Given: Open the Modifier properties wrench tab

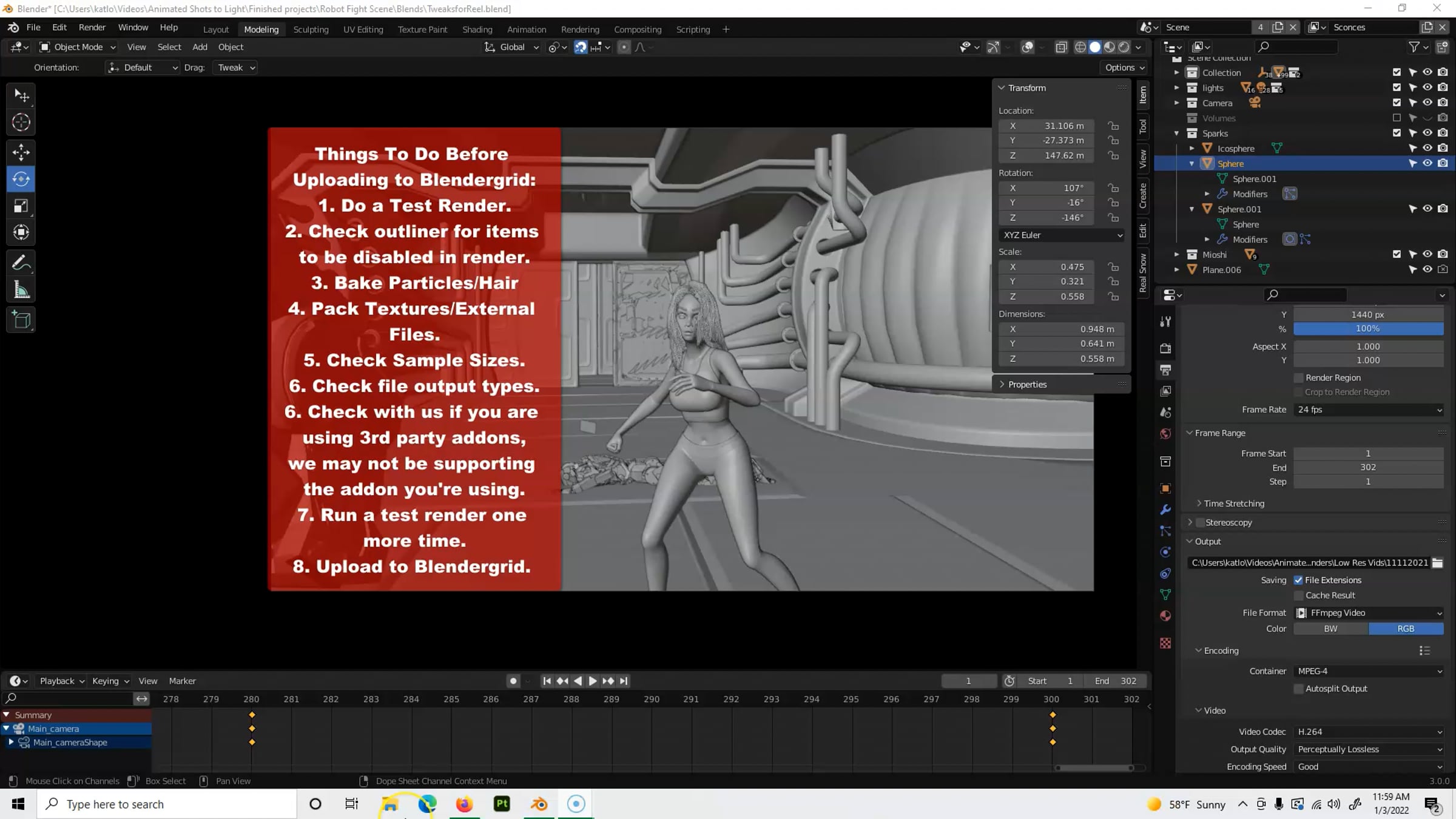Looking at the screenshot, I should pos(1165,510).
